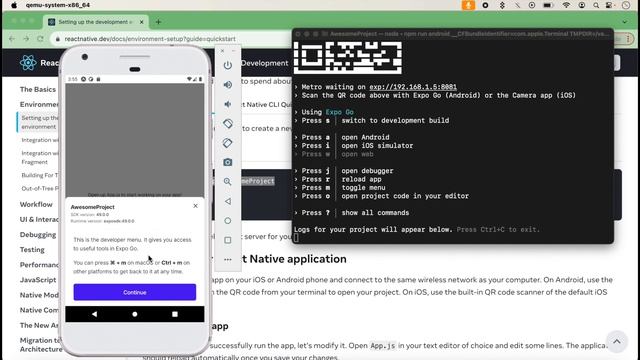Click AwesomeProject title in developer menu
The image size is (640, 360).
92,207
